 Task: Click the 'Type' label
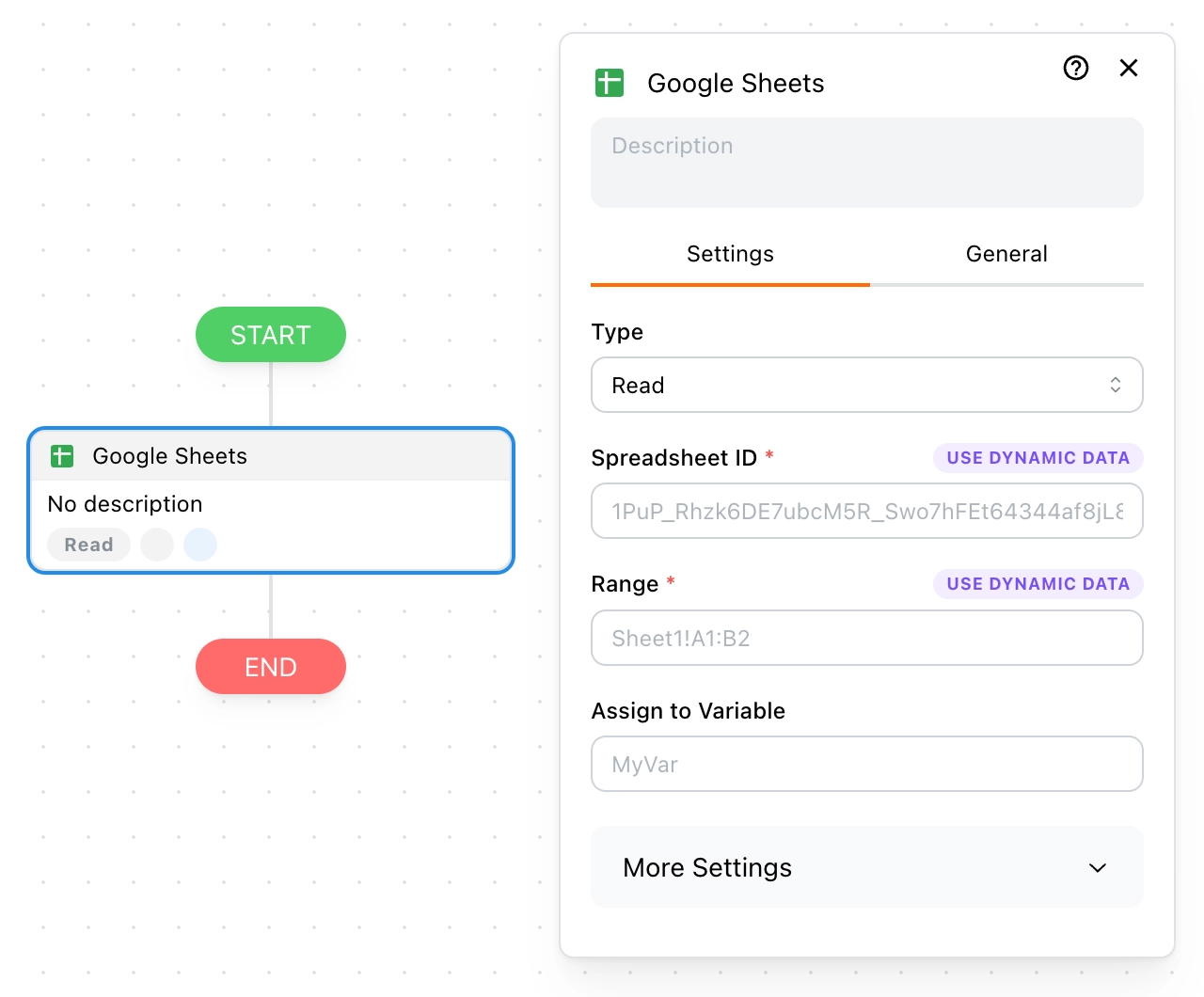click(617, 332)
